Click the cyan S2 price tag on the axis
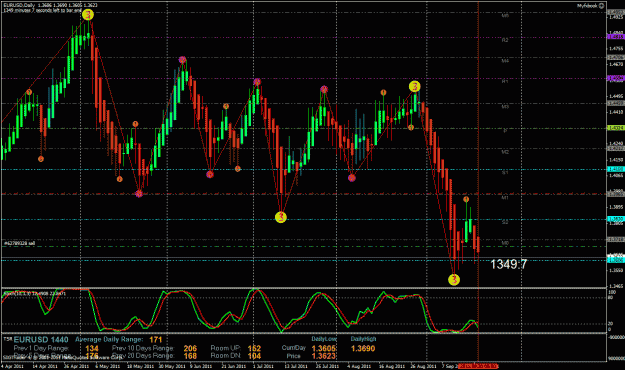Screen dimensions: 625x370 [615, 219]
